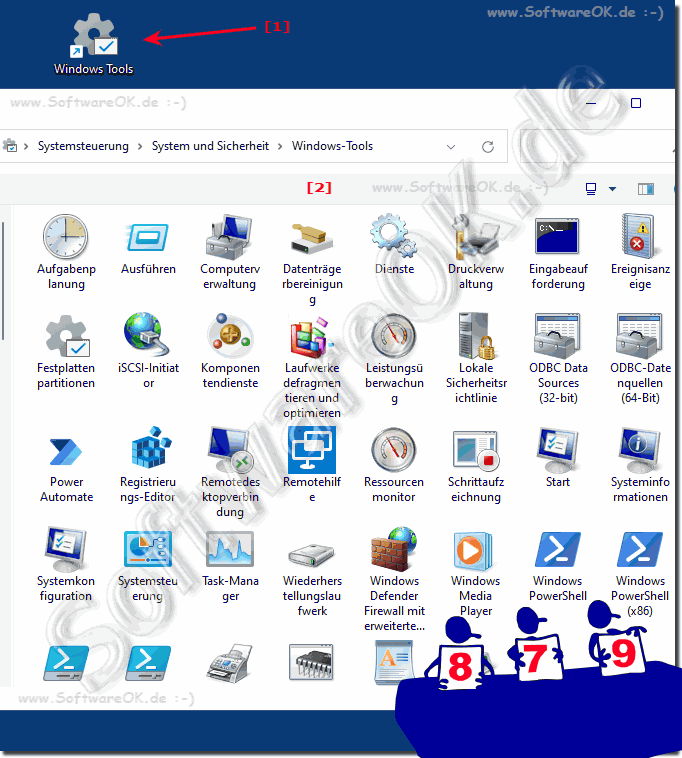Click the WordPad document icon in bottom row
The height and width of the screenshot is (758, 682).
tap(394, 662)
